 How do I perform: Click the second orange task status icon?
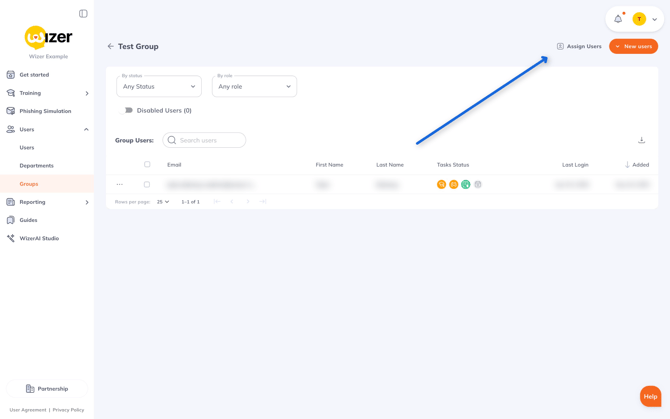(x=454, y=184)
